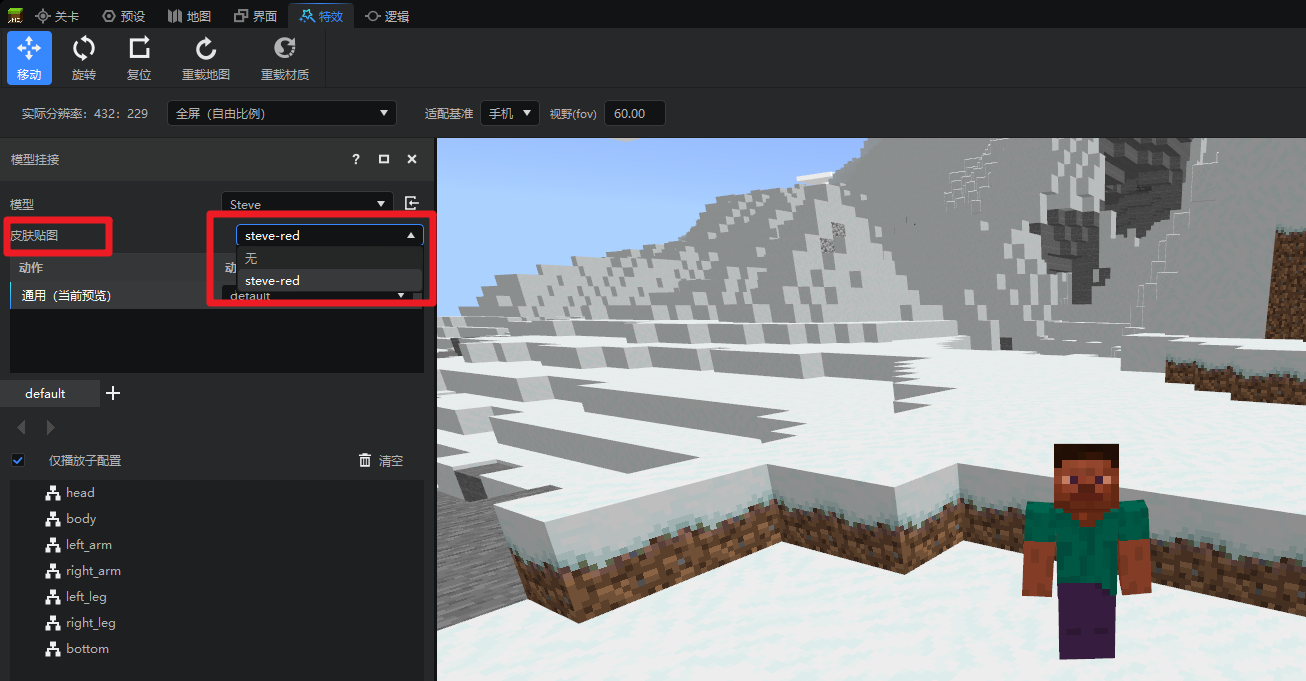The image size is (1306, 681).
Task: Click the 视野(fov) value field 60.00
Action: 635,114
